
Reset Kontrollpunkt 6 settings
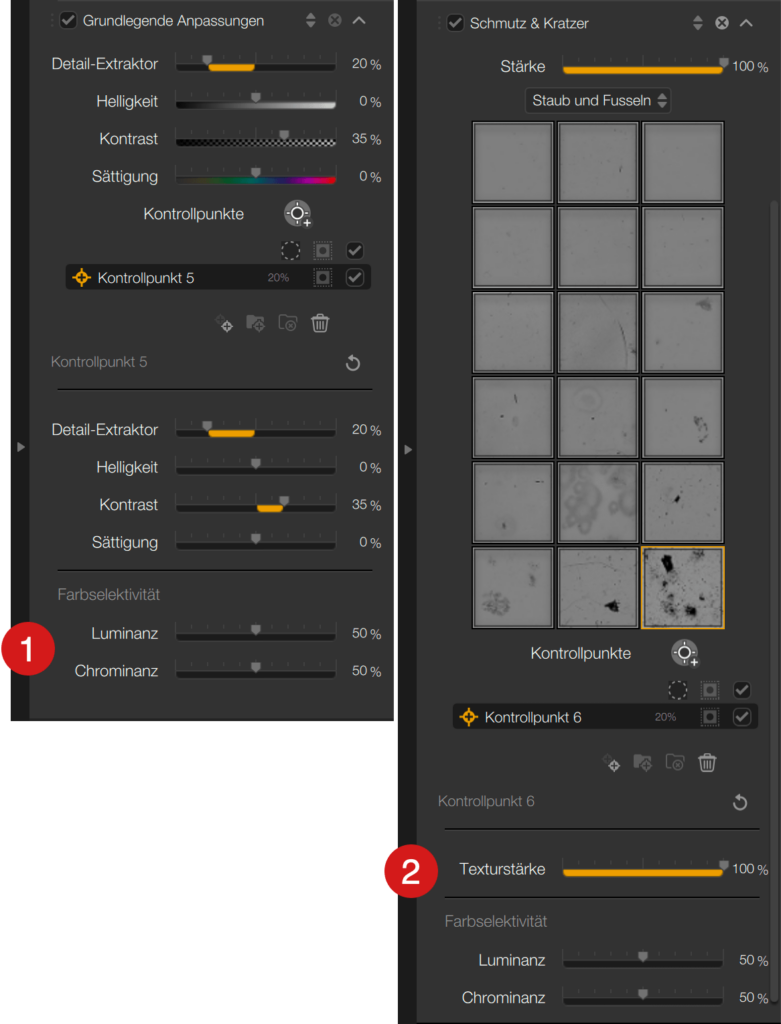[x=740, y=802]
